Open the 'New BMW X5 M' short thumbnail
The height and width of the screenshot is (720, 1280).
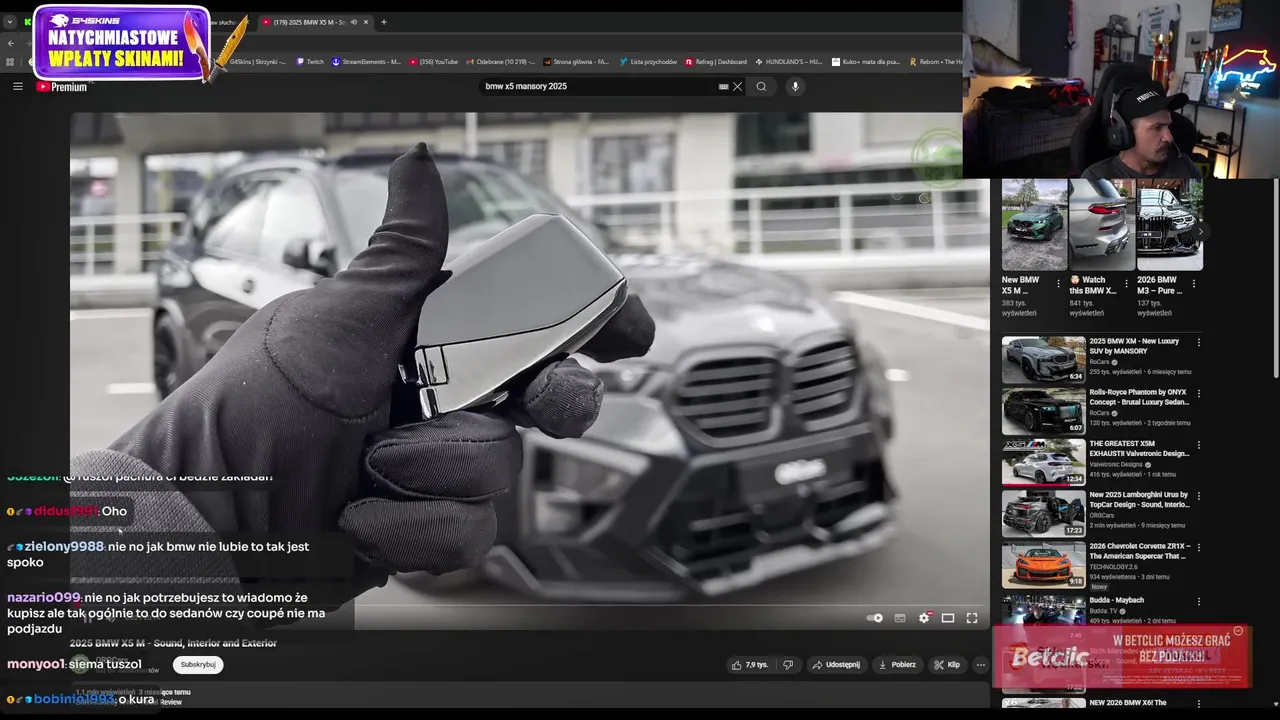pyautogui.click(x=1034, y=224)
